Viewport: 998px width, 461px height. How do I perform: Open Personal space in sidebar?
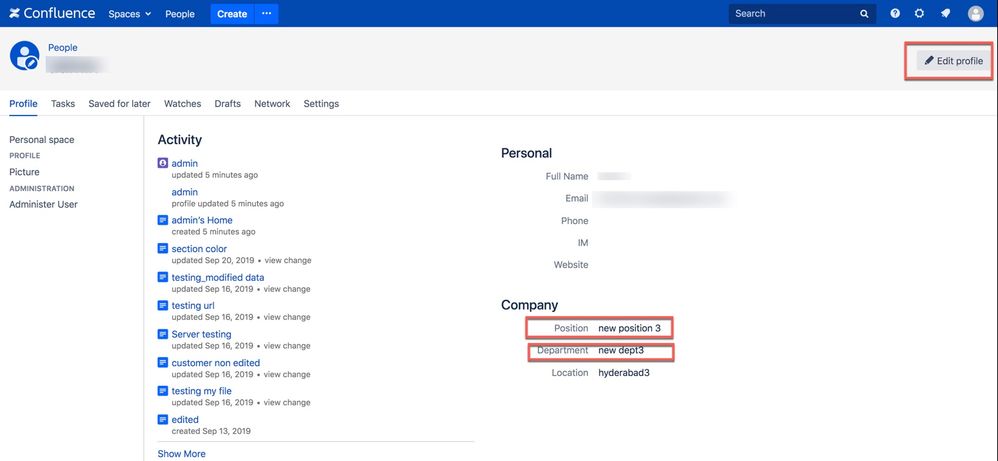tap(42, 140)
